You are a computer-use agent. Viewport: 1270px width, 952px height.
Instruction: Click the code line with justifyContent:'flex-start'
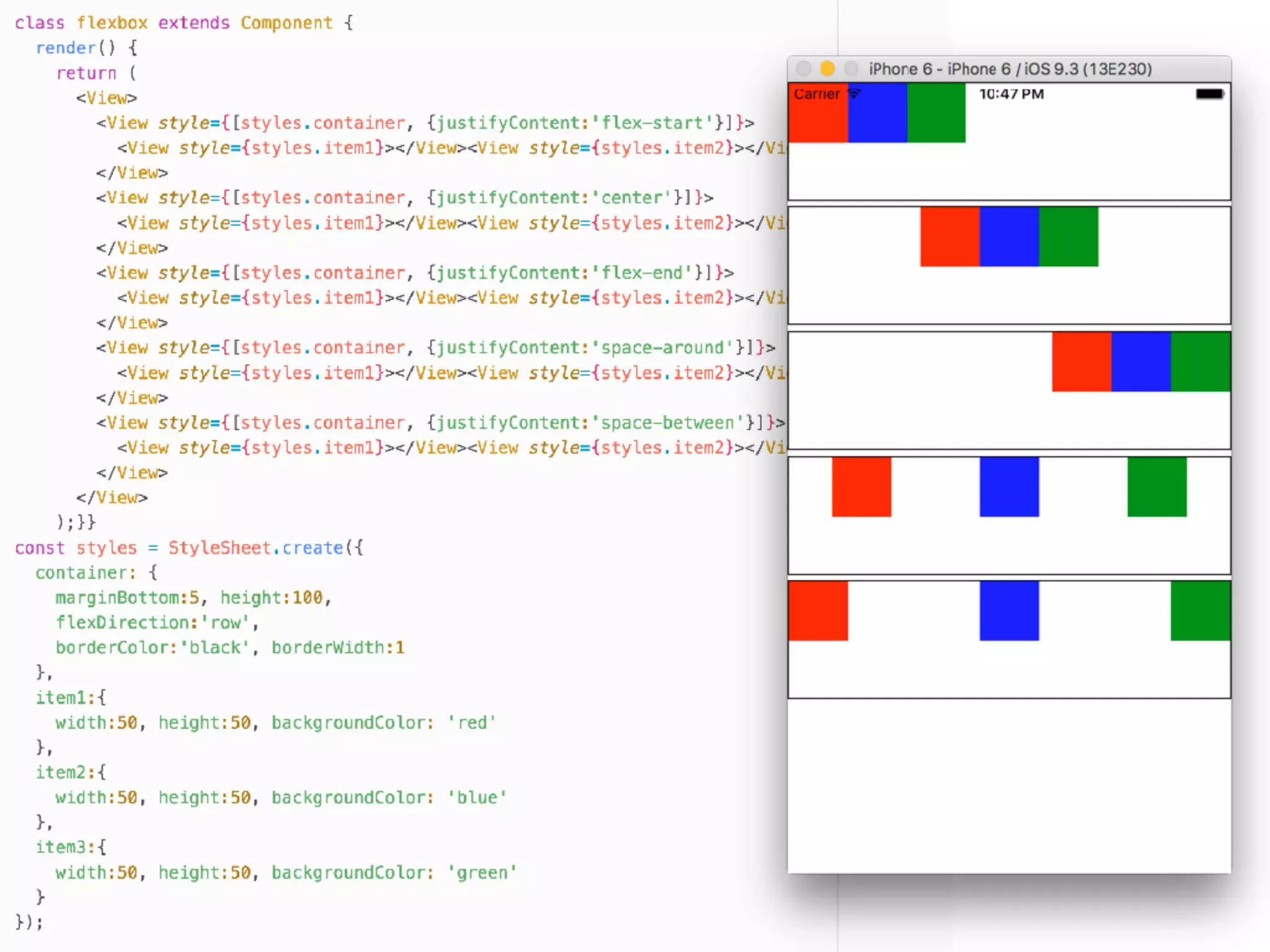click(425, 123)
